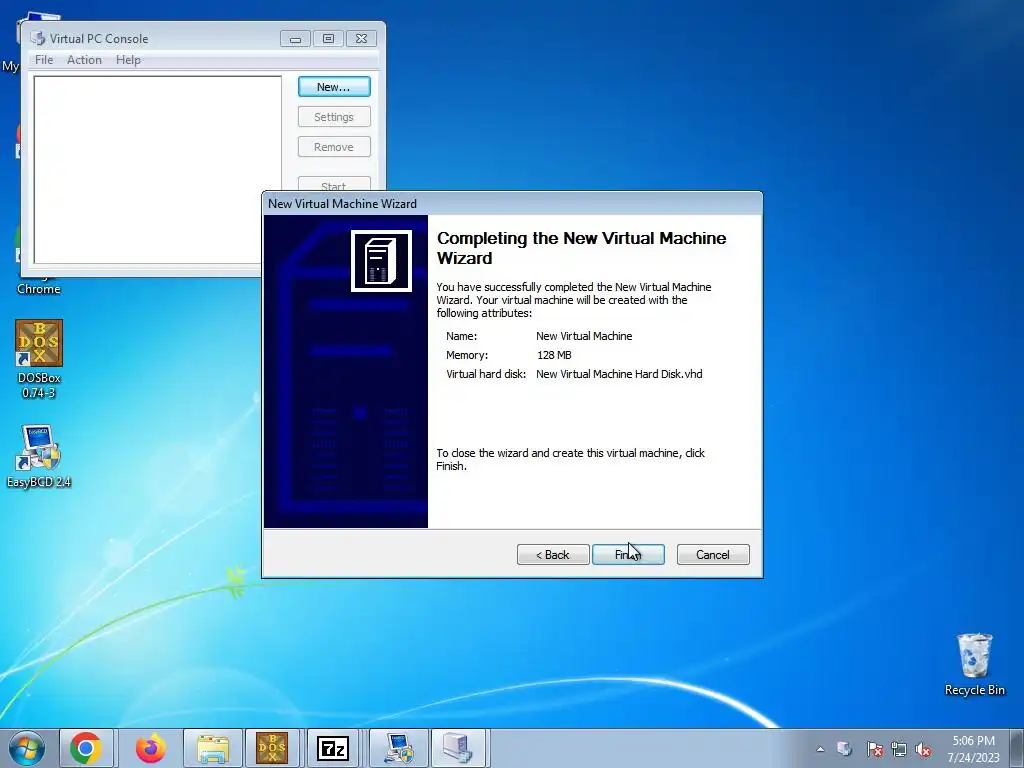The height and width of the screenshot is (768, 1024).
Task: Click Virtual PC Console title icon
Action: (38, 39)
